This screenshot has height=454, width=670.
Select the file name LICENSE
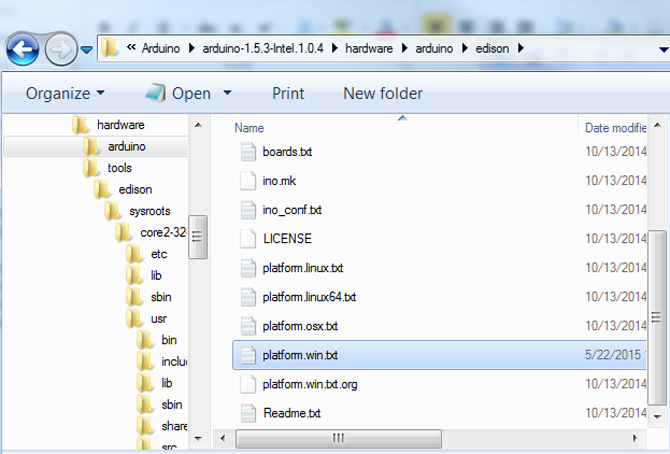[288, 239]
